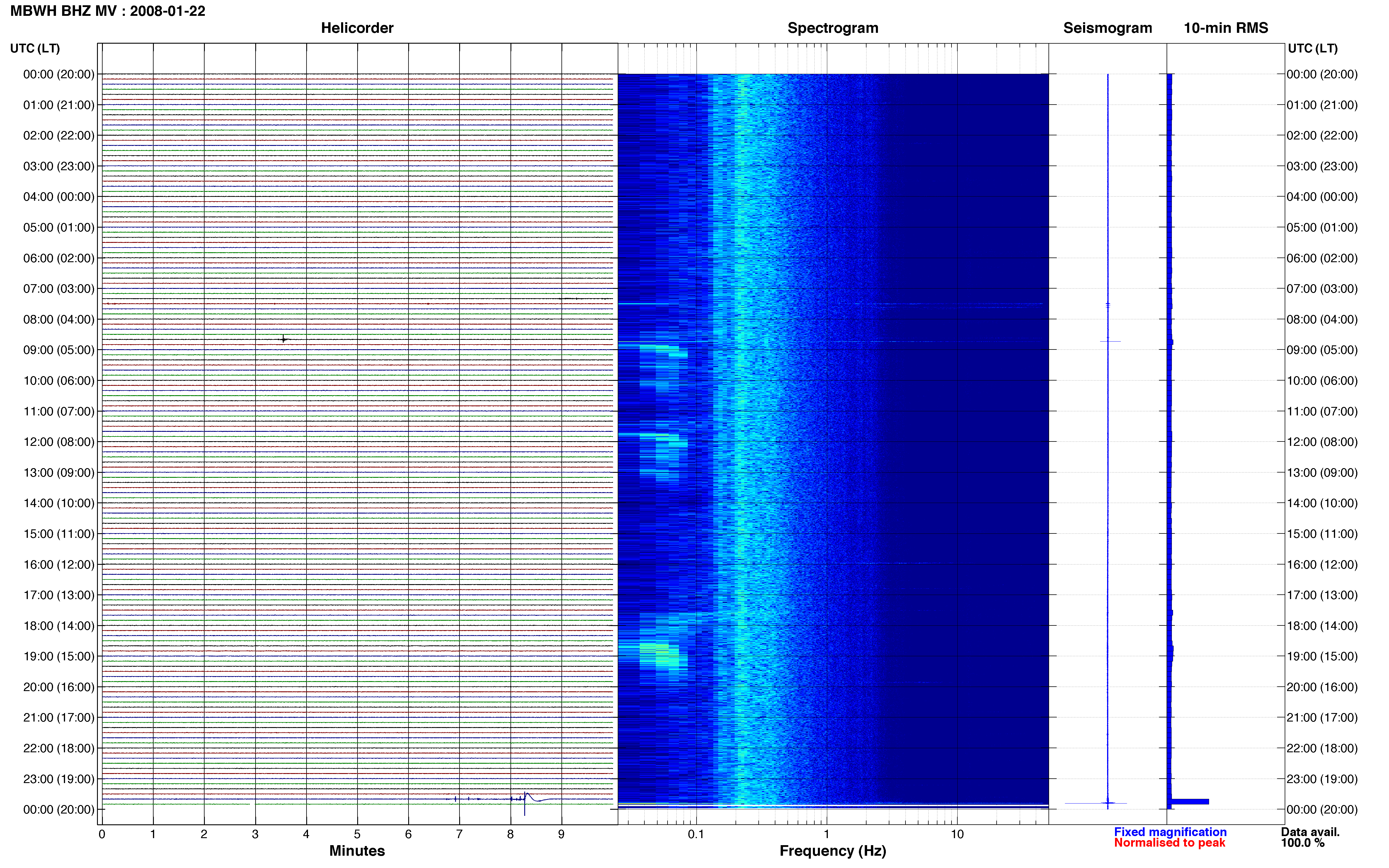Image resolution: width=1389 pixels, height=868 pixels.
Task: Click right time label '06:00 (02:00)'
Action: point(1322,258)
